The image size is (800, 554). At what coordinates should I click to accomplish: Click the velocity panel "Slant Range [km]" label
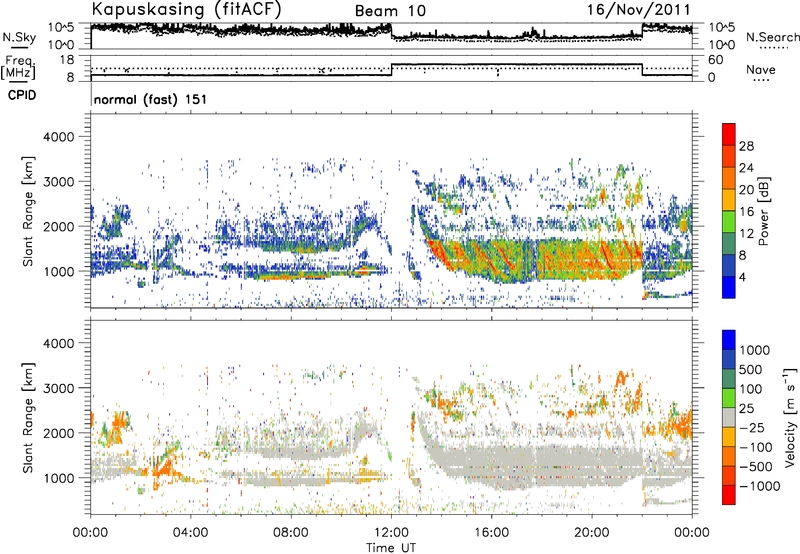click(x=28, y=417)
